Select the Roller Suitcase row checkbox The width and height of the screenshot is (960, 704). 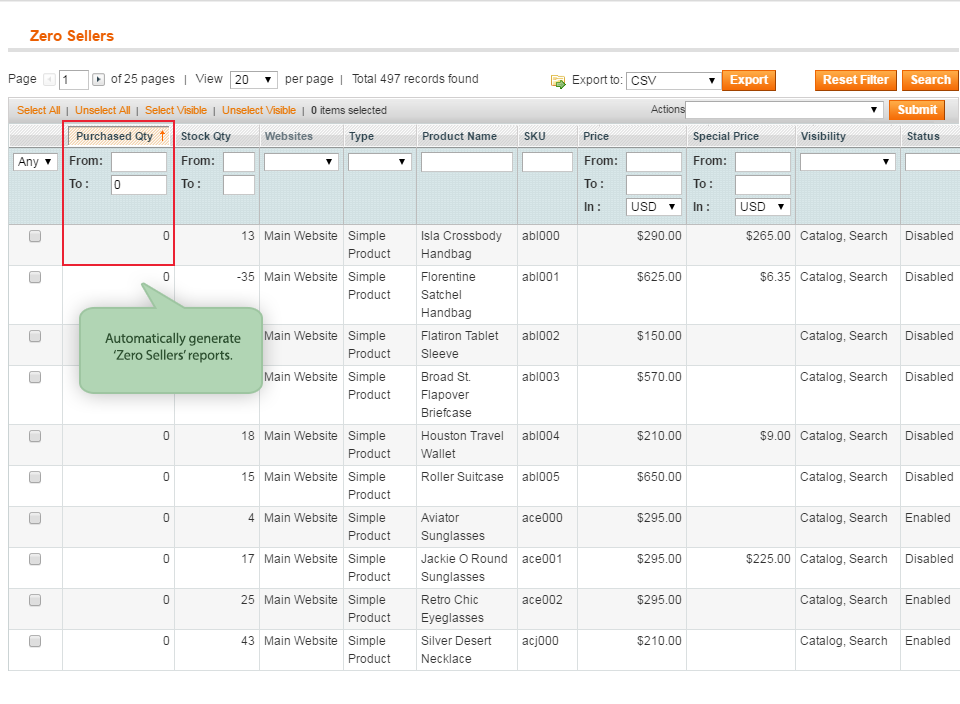click(x=35, y=478)
